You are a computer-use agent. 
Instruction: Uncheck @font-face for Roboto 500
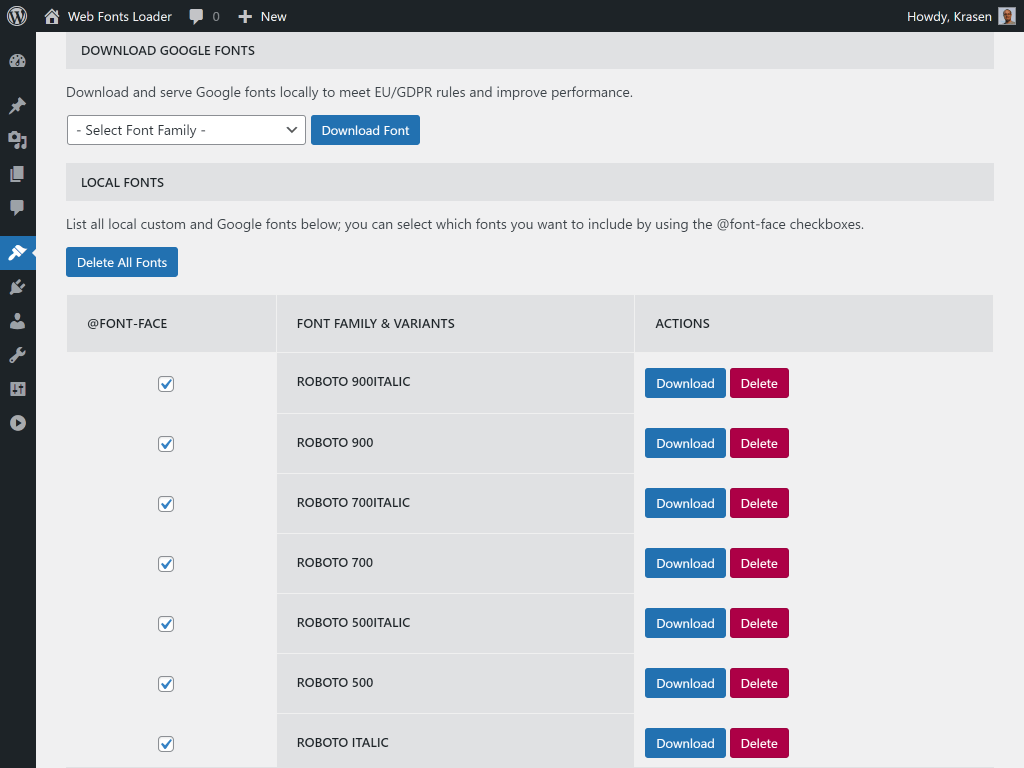(x=166, y=684)
